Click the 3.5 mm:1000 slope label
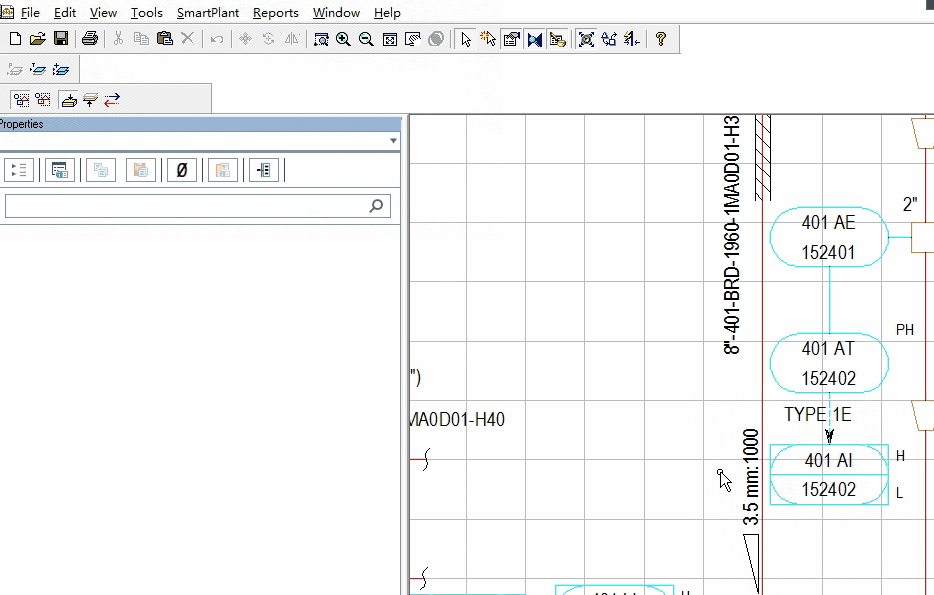The image size is (934, 595). 751,477
